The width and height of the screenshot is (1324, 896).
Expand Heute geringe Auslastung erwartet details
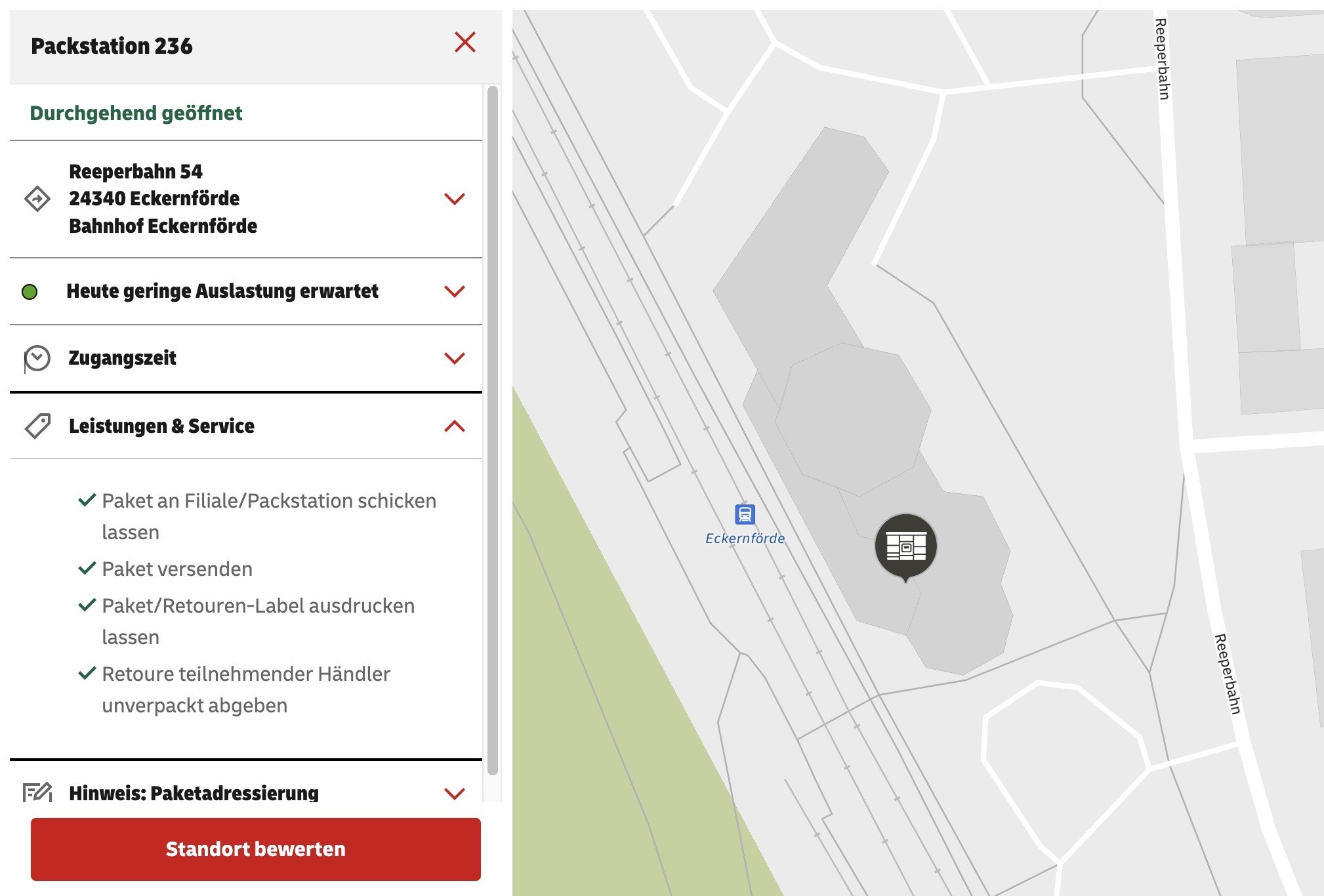pyautogui.click(x=455, y=291)
